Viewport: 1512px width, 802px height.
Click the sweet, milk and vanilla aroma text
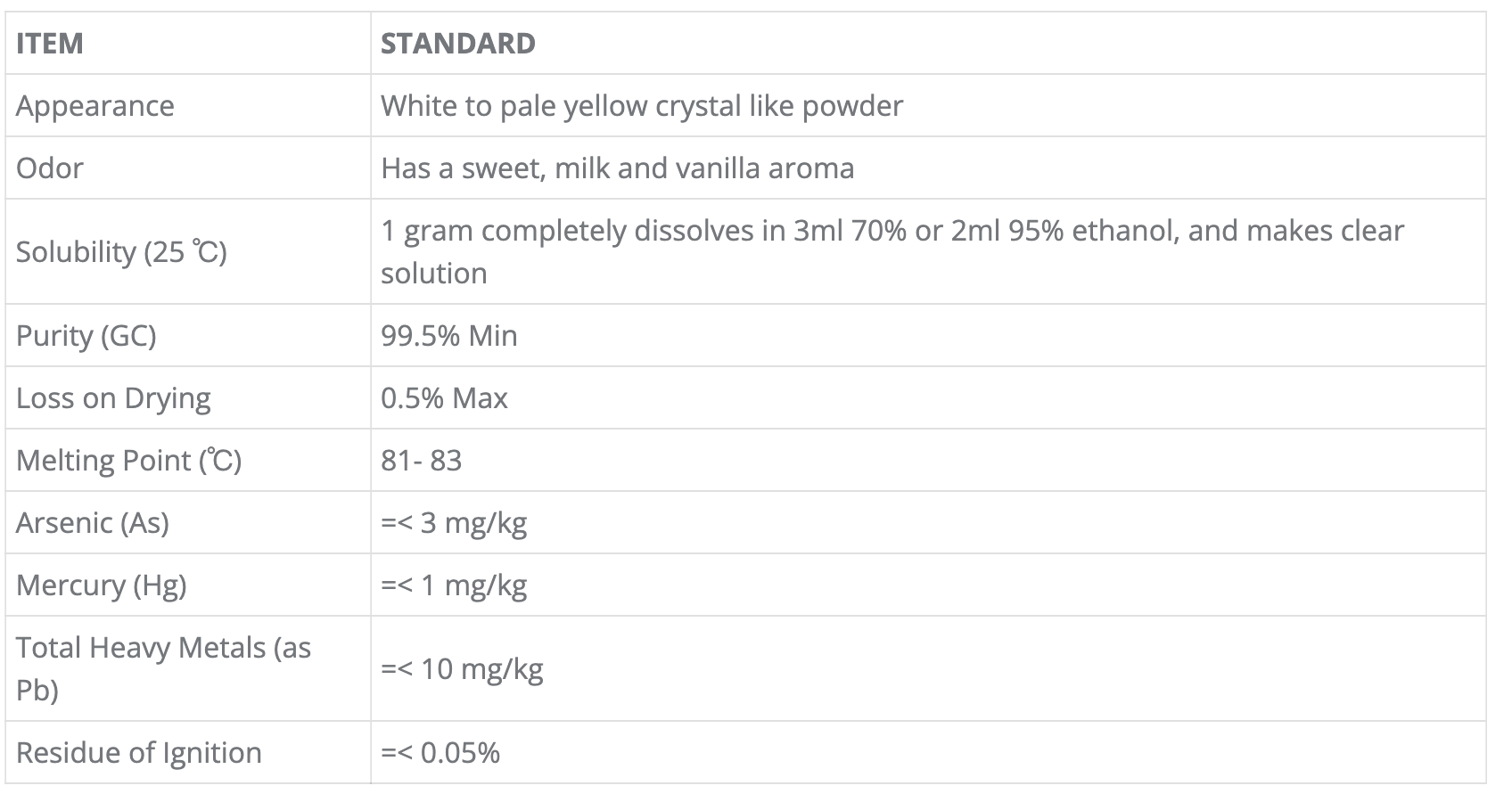617,168
